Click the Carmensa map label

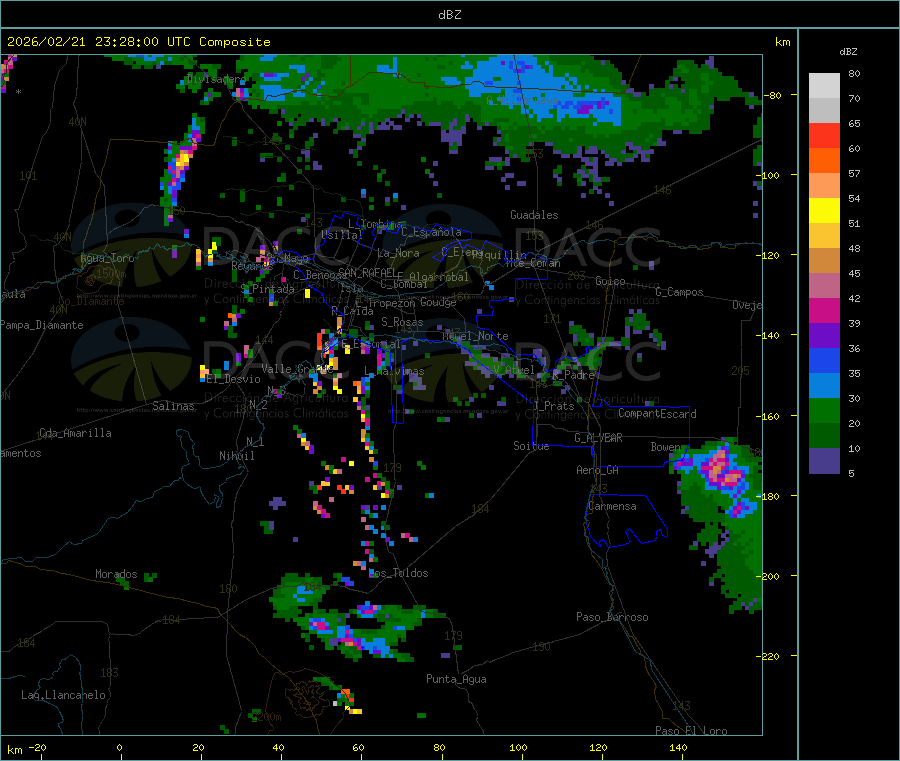[x=612, y=506]
